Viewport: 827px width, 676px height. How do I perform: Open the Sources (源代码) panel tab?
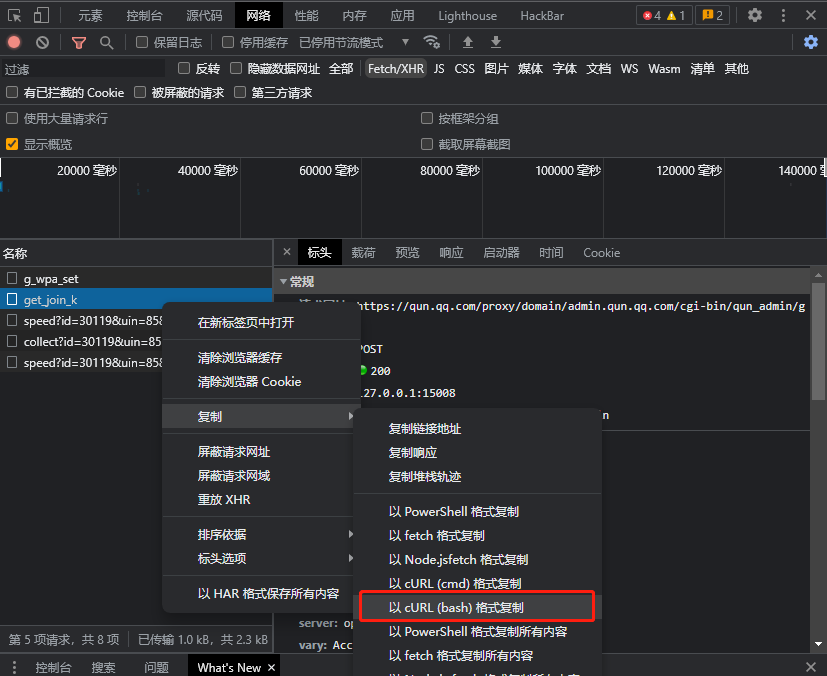pos(205,16)
